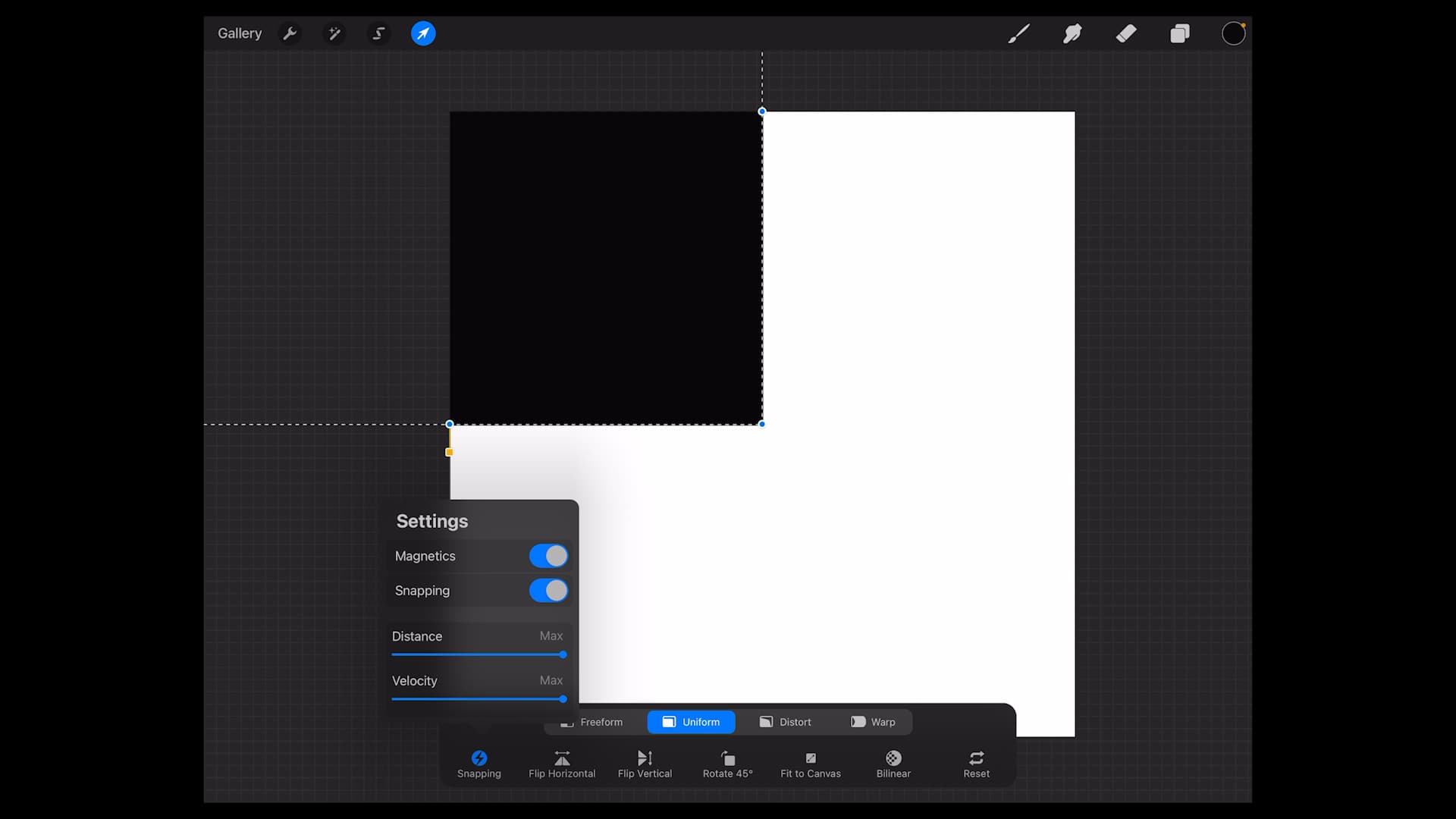Open the Actions wrench menu
Image resolution: width=1456 pixels, height=819 pixels.
(290, 33)
